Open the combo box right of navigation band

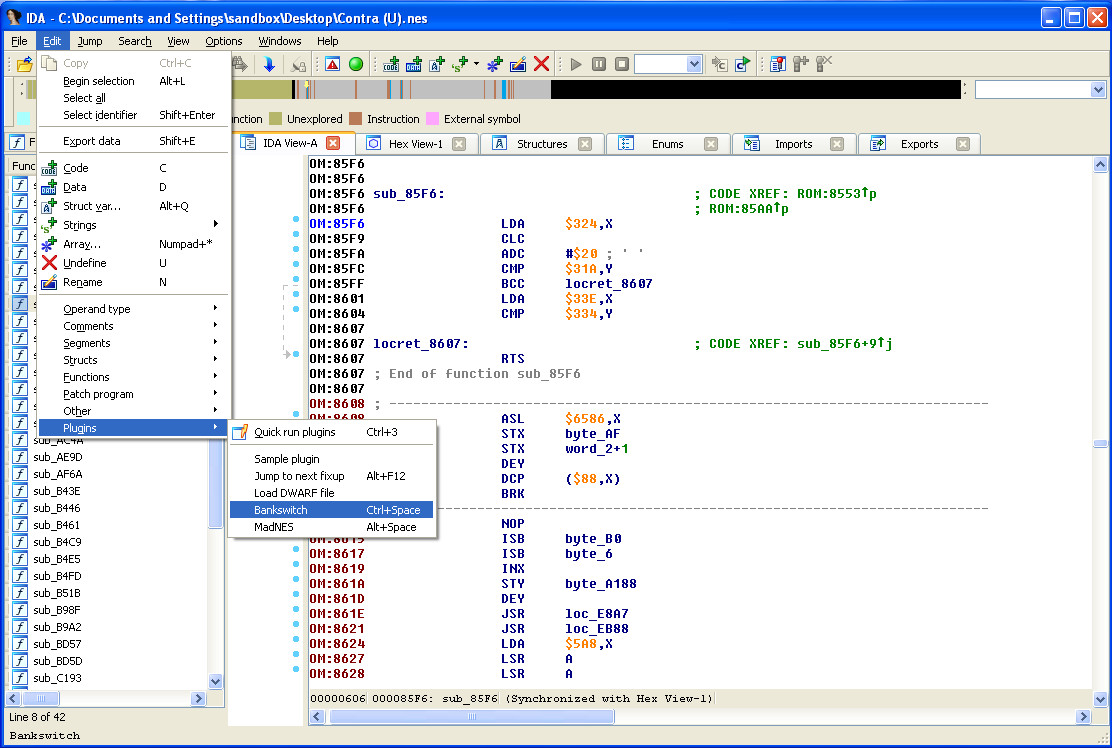pos(1097,90)
